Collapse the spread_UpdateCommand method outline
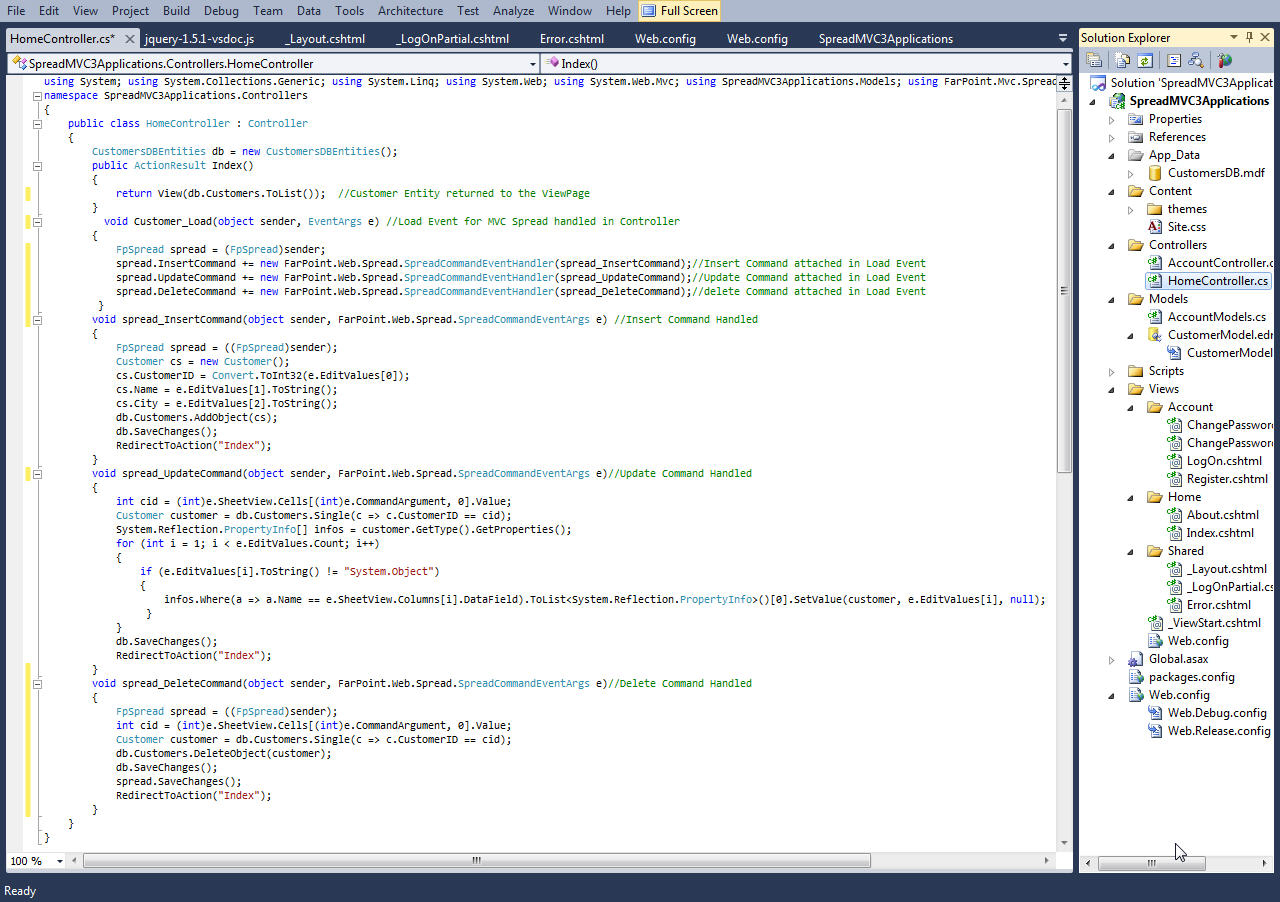The width and height of the screenshot is (1280, 902). click(x=37, y=474)
